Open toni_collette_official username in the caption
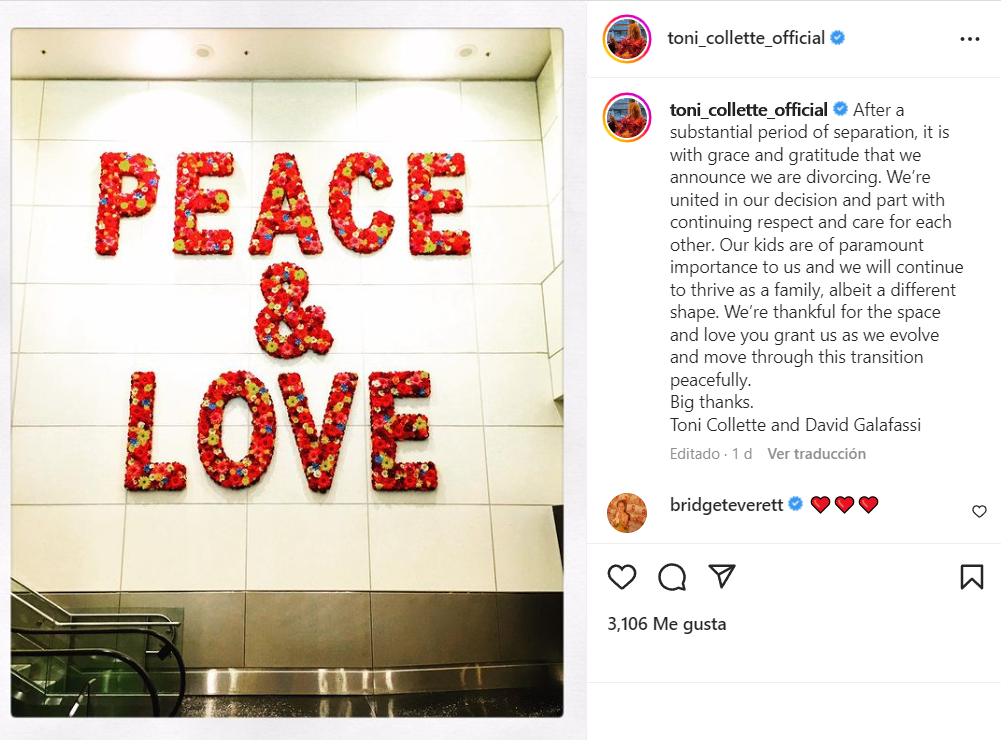This screenshot has width=1001, height=740. [x=748, y=110]
